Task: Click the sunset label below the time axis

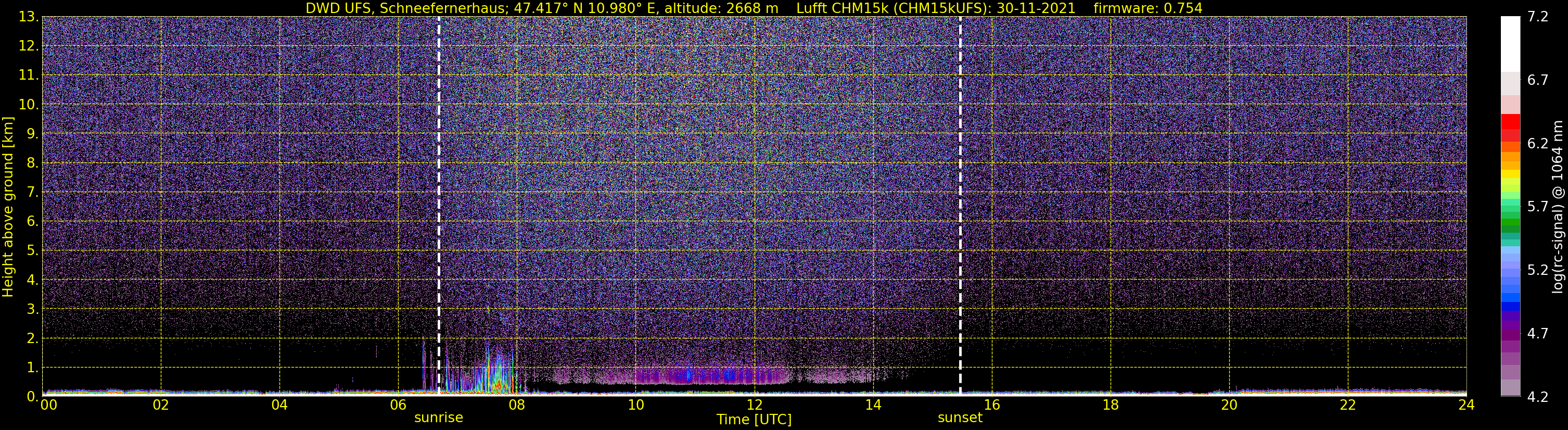Action: pos(960,418)
